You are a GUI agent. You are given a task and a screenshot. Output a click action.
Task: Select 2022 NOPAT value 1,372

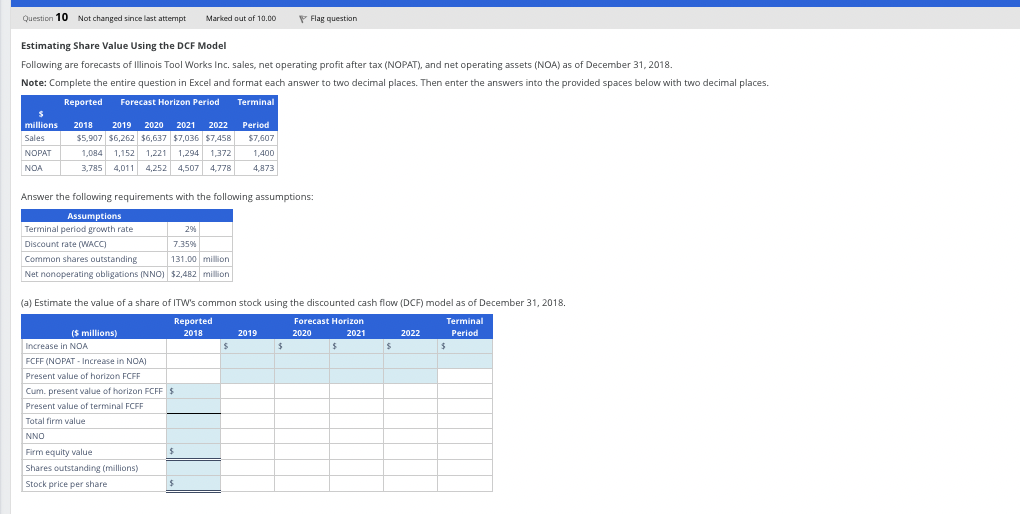point(221,153)
